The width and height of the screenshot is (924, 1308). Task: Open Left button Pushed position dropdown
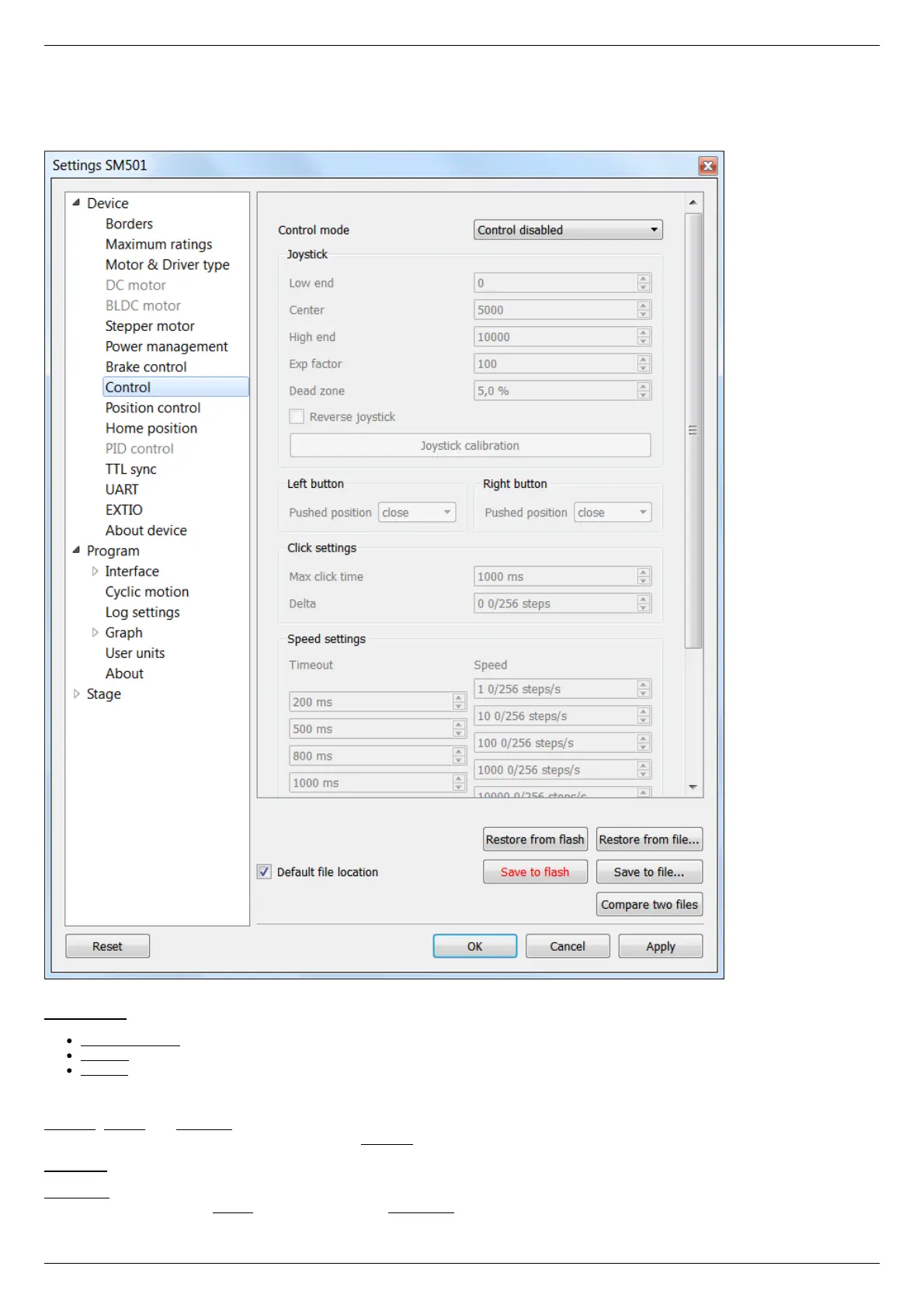point(417,513)
